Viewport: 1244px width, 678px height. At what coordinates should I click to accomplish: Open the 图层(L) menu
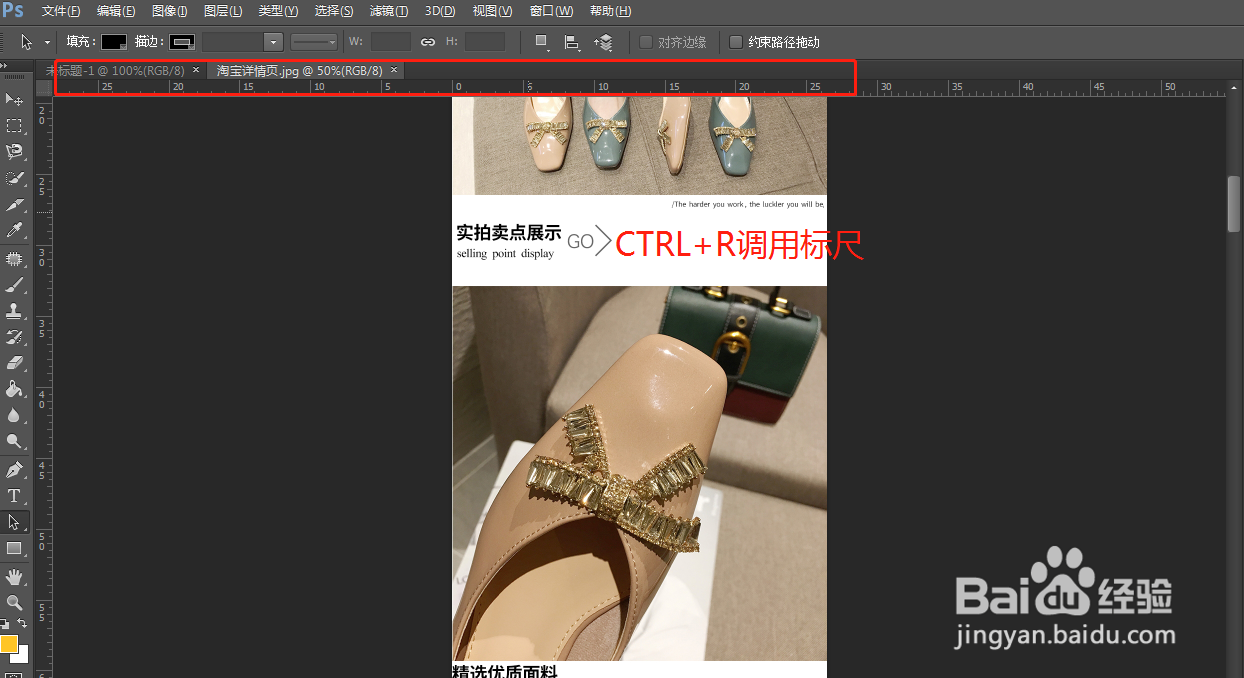(223, 11)
